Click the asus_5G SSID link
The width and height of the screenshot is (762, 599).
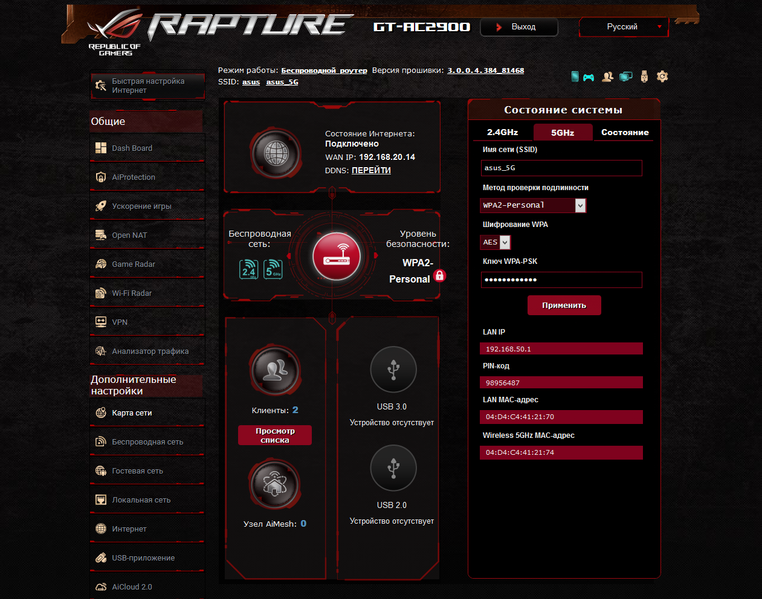[x=282, y=82]
